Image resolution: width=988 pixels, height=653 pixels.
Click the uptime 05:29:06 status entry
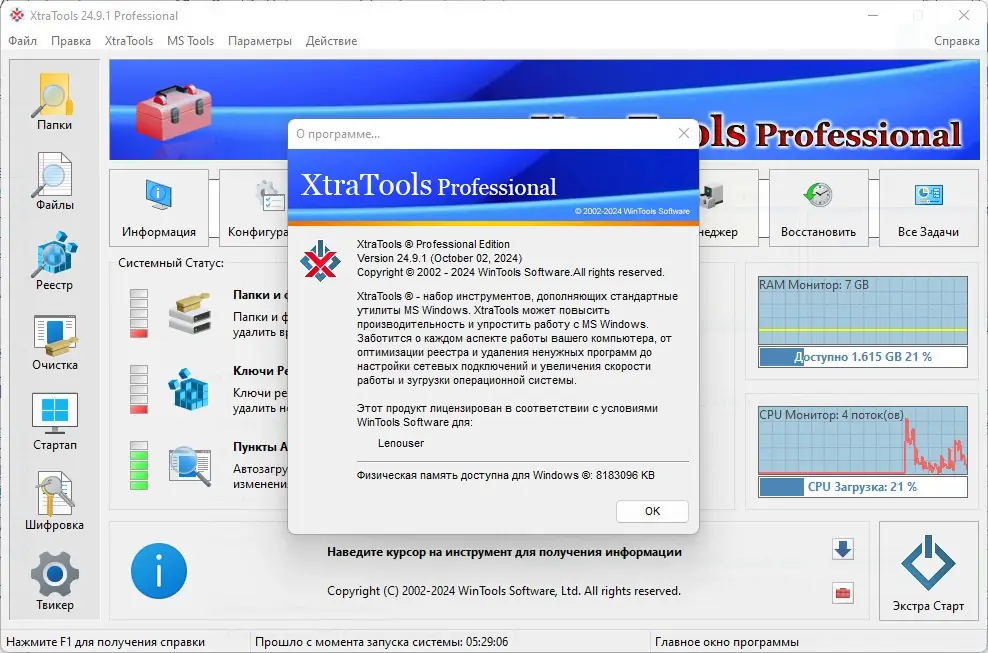point(381,642)
